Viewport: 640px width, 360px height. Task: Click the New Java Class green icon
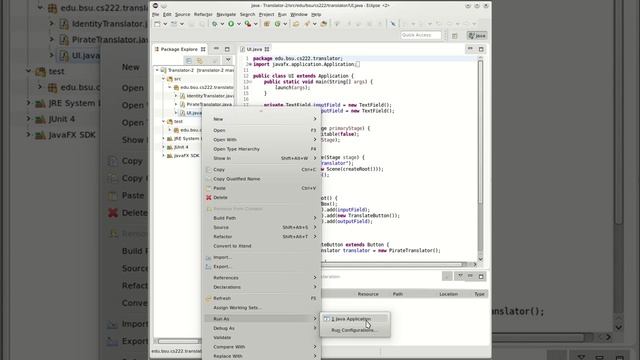(278, 24)
